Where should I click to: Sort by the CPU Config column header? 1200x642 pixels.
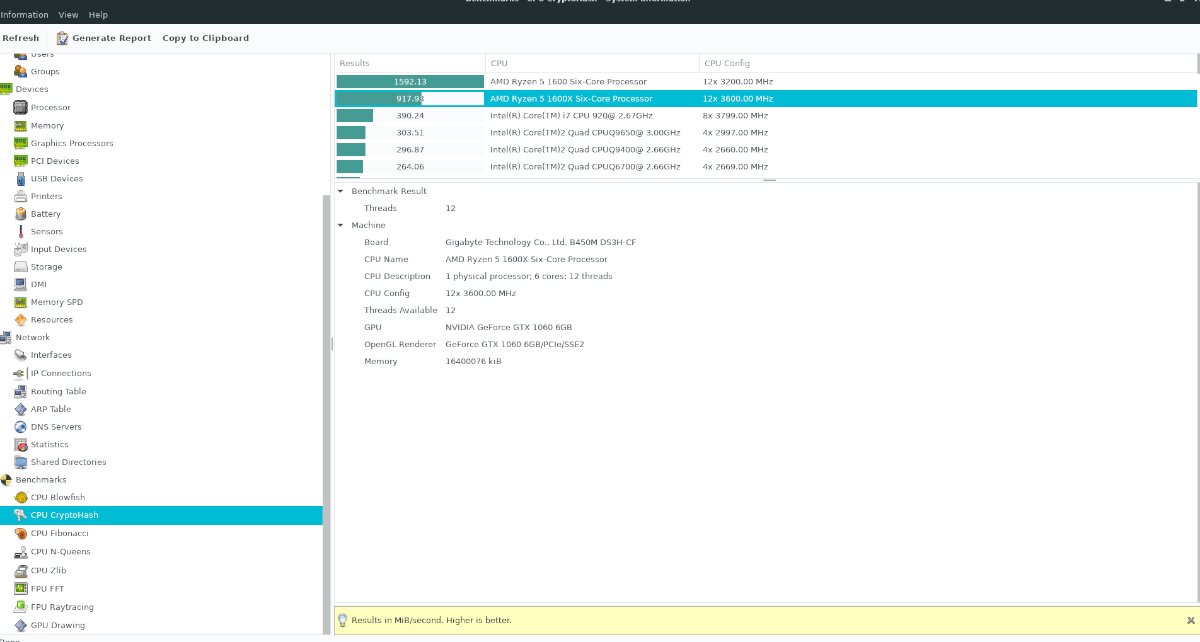coord(947,63)
